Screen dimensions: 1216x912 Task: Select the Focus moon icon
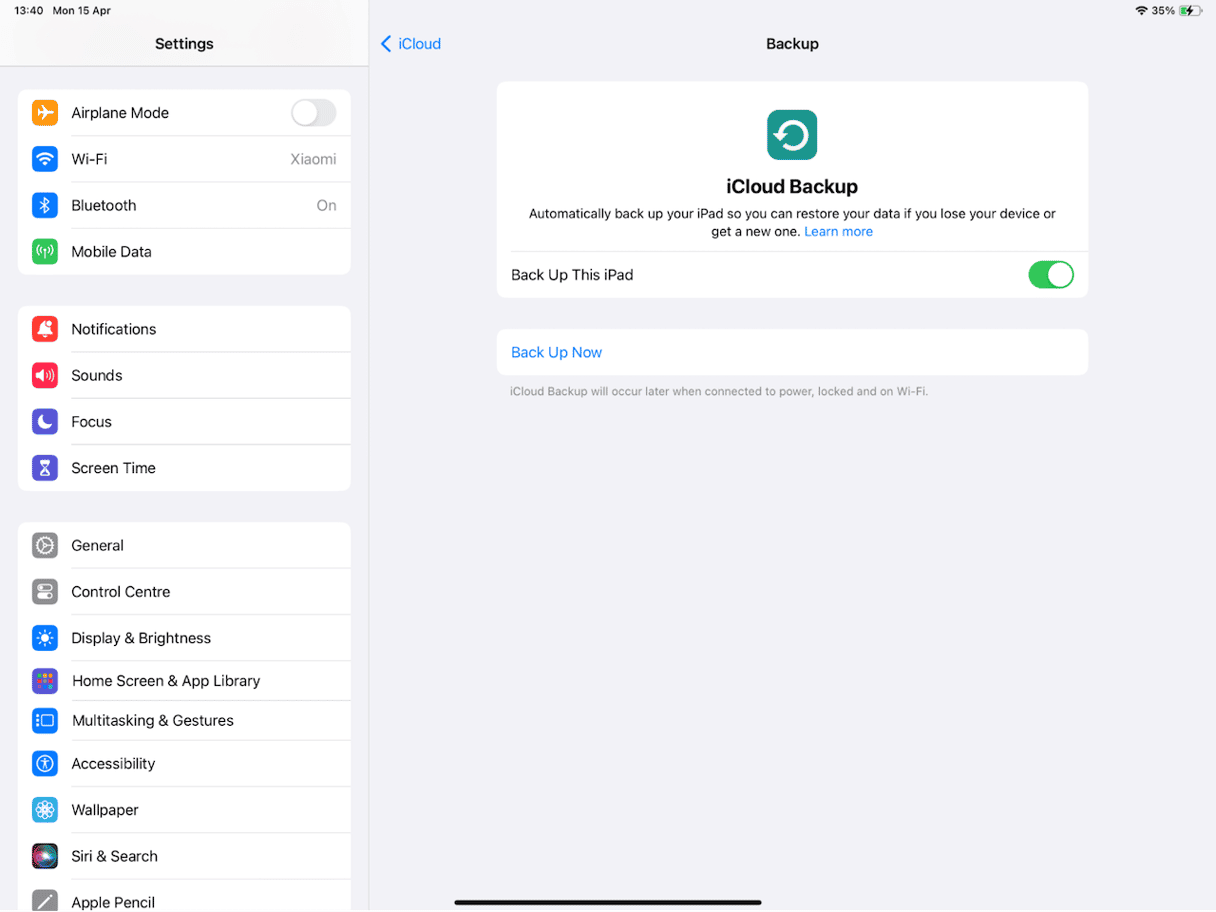point(45,421)
